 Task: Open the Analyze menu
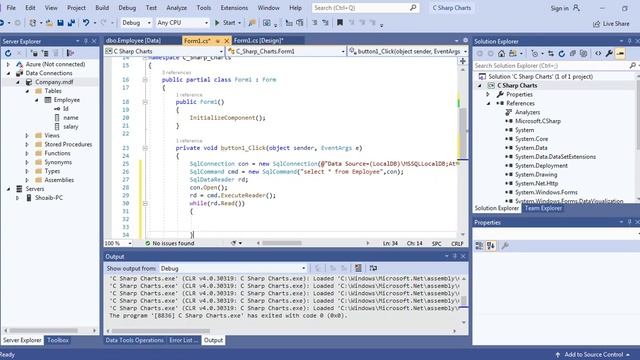[176, 8]
